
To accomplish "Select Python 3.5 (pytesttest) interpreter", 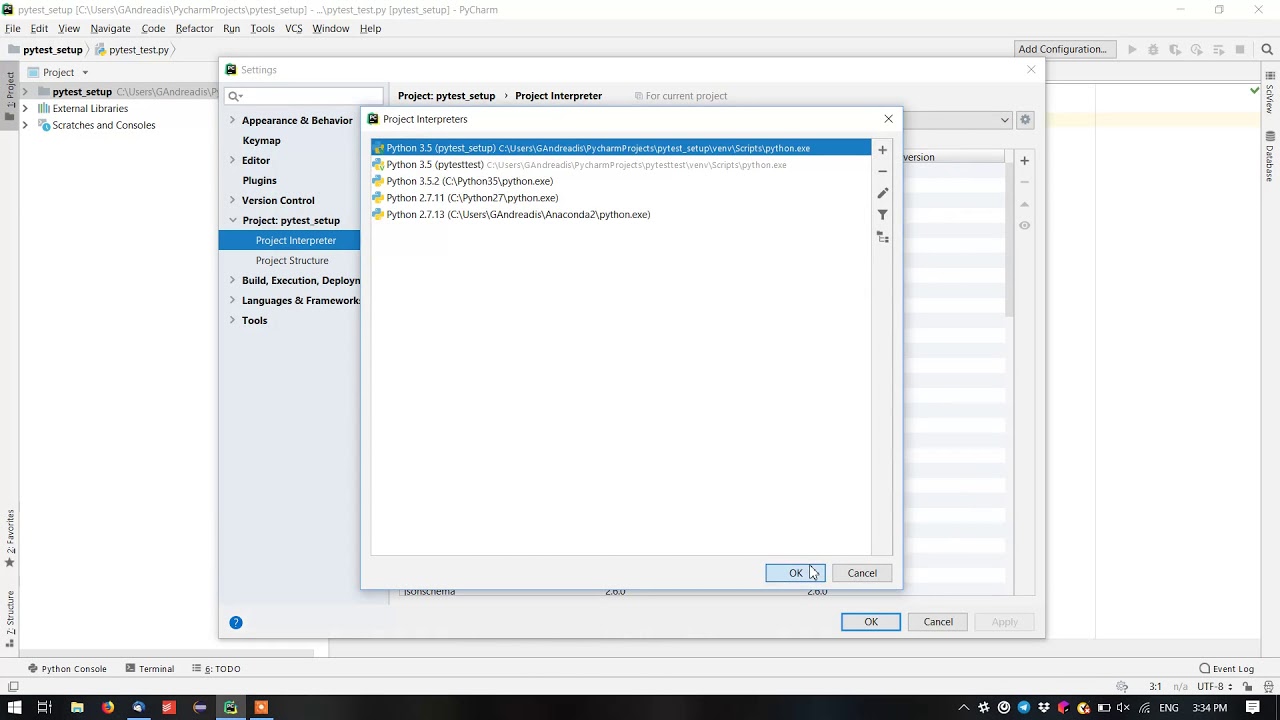I will point(621,165).
